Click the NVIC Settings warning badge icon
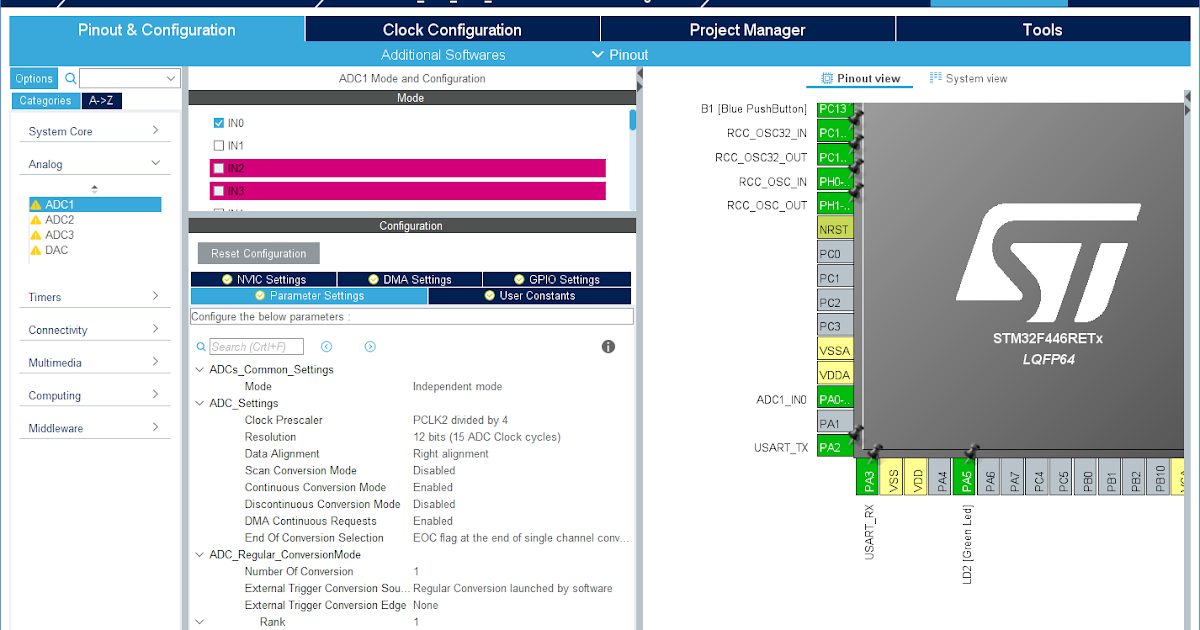 pyautogui.click(x=226, y=278)
